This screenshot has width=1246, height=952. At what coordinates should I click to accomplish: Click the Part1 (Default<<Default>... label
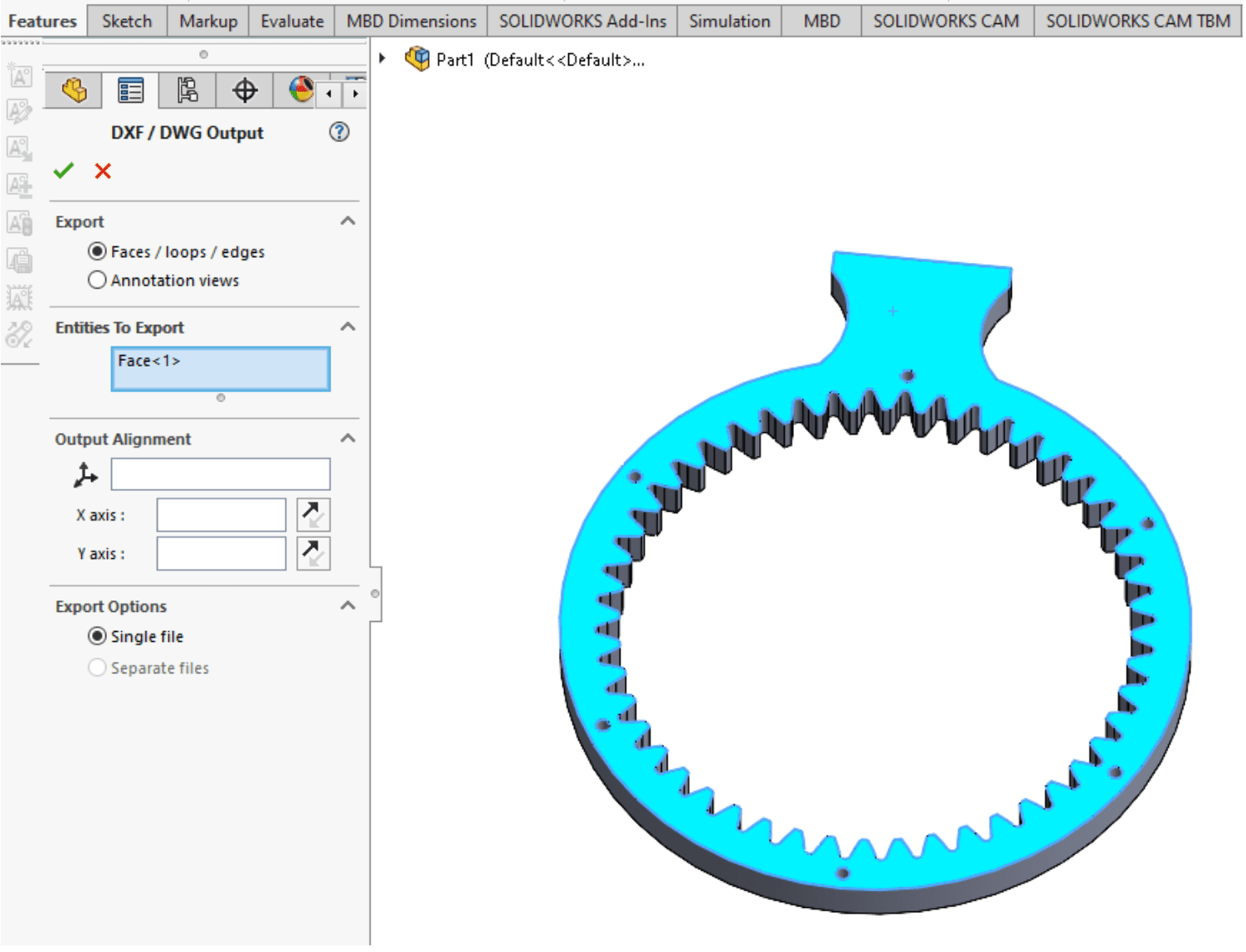(x=540, y=60)
